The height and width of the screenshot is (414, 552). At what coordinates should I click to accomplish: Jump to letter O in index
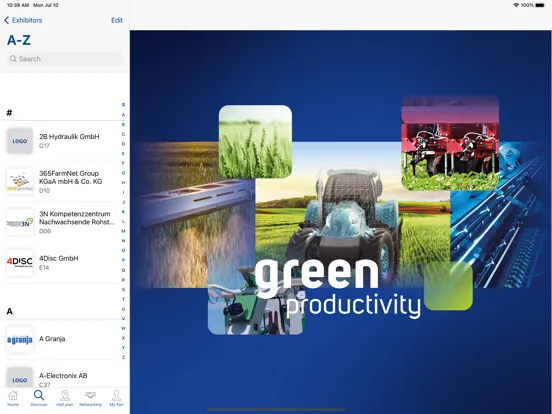[123, 250]
